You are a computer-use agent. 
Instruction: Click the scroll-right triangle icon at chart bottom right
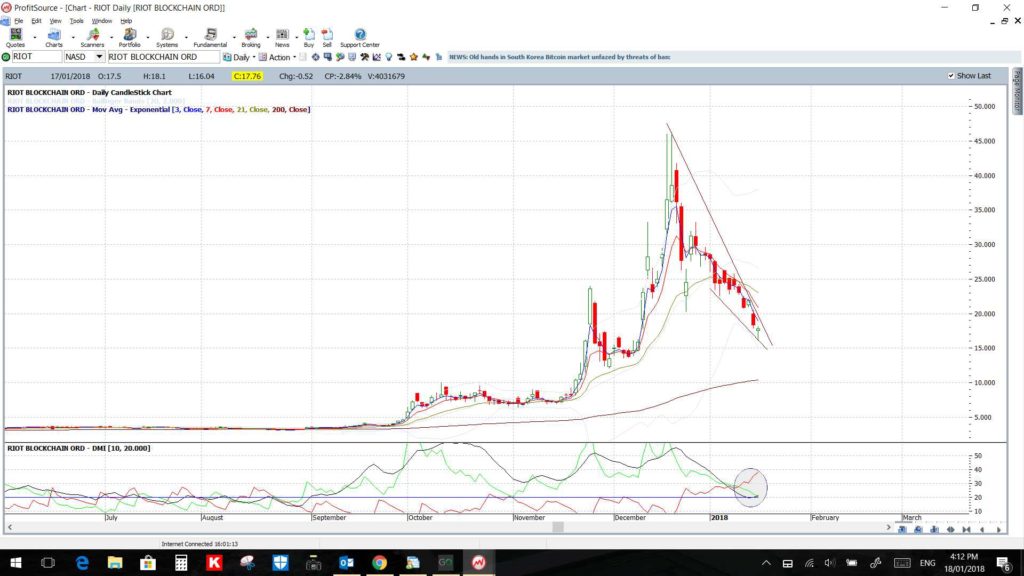pos(999,530)
